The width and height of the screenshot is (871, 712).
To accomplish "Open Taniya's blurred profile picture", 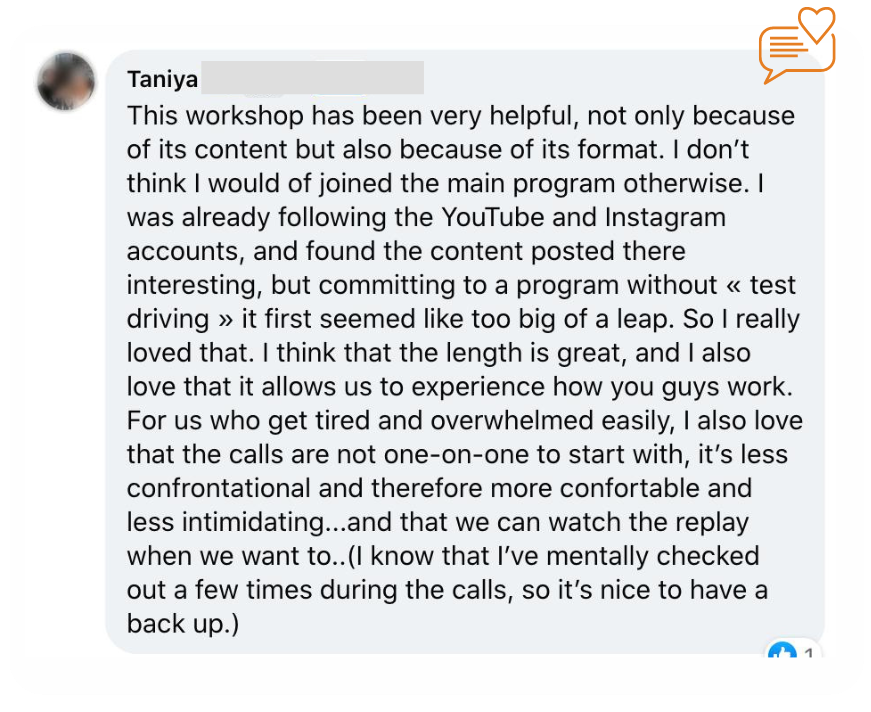I will 66,82.
